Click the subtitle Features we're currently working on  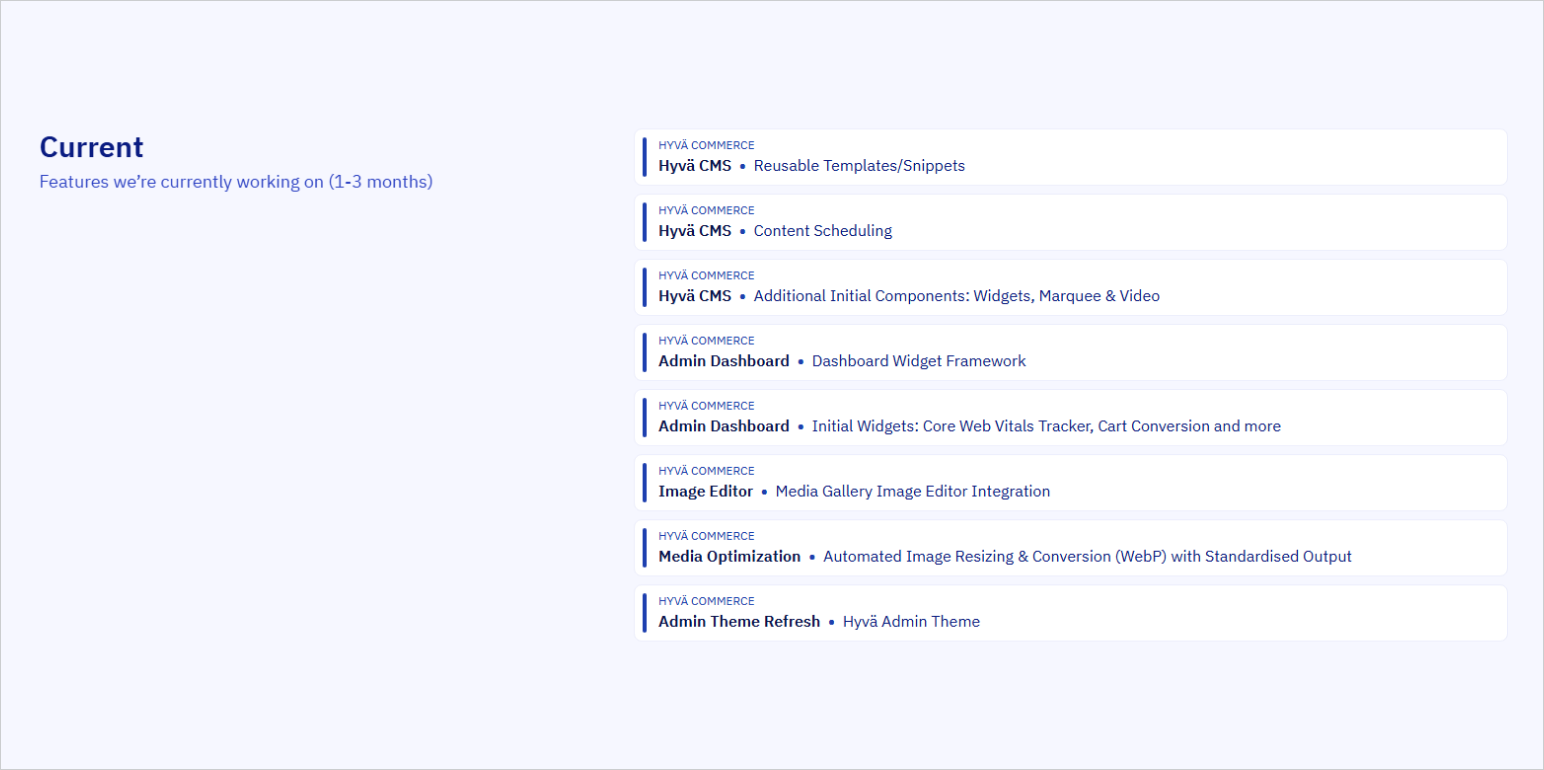236,182
